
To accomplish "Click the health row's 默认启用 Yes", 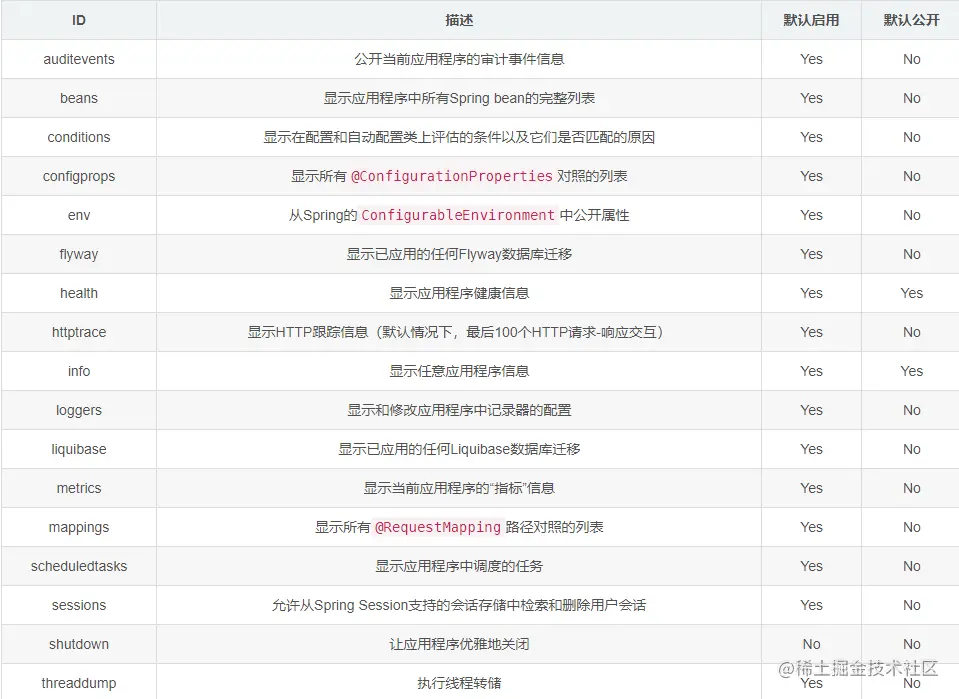I will (811, 294).
